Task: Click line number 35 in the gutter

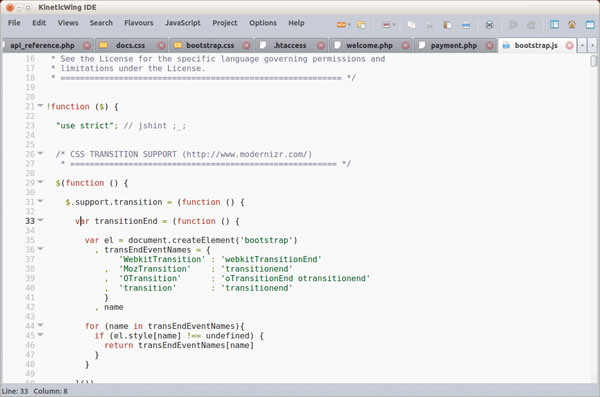Action: (30, 240)
